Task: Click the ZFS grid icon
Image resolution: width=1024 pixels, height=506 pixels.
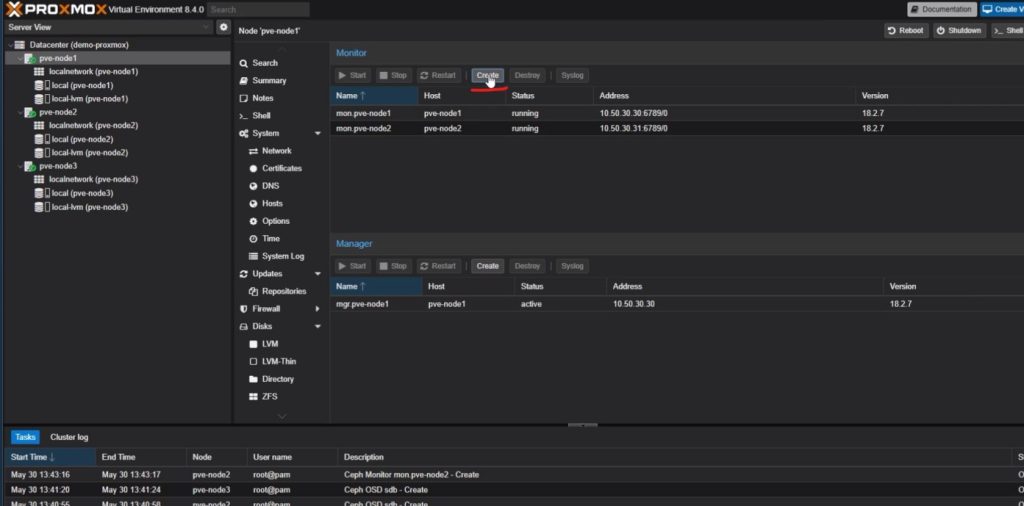Action: tap(253, 397)
